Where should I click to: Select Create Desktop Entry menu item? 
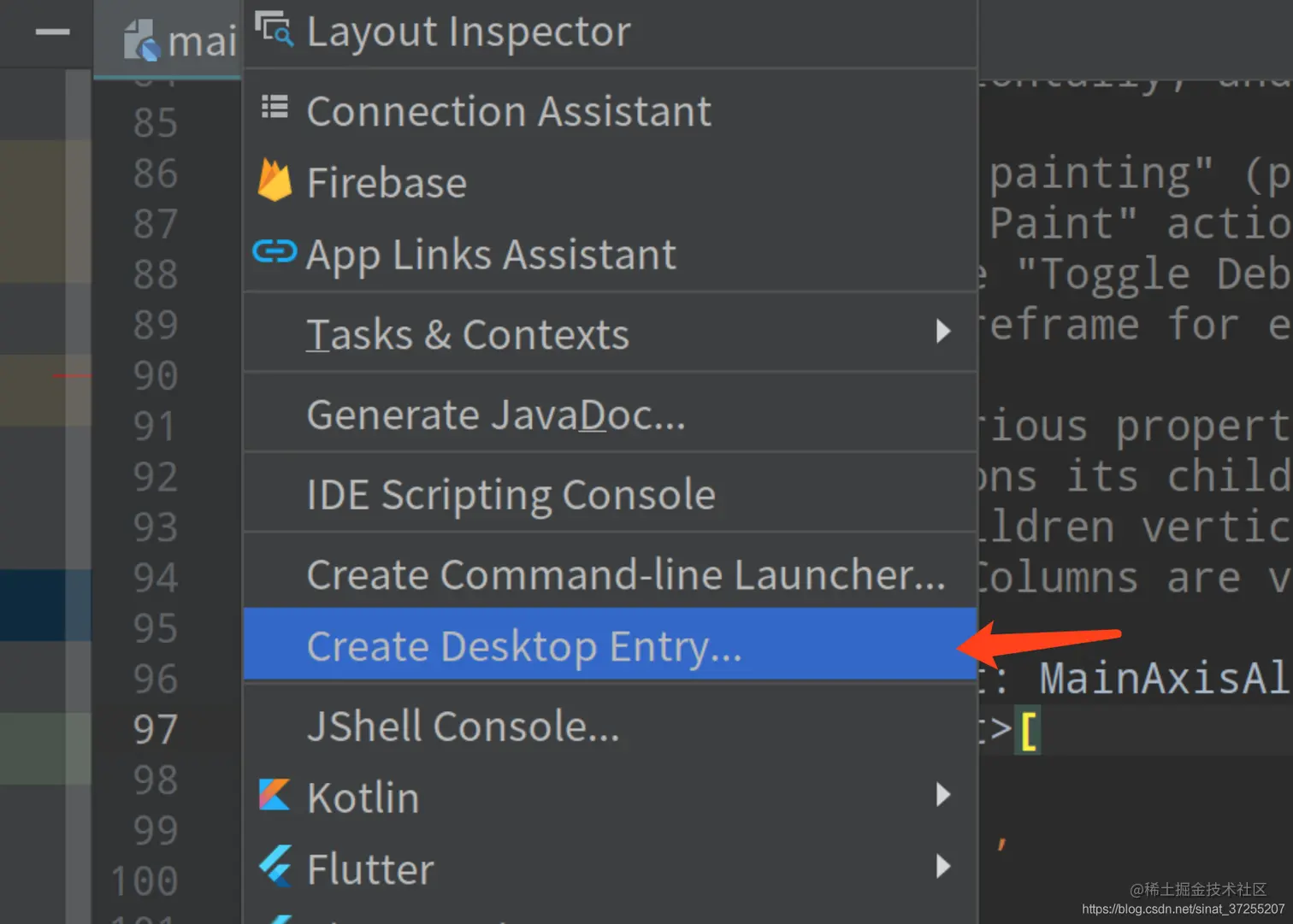(x=523, y=646)
